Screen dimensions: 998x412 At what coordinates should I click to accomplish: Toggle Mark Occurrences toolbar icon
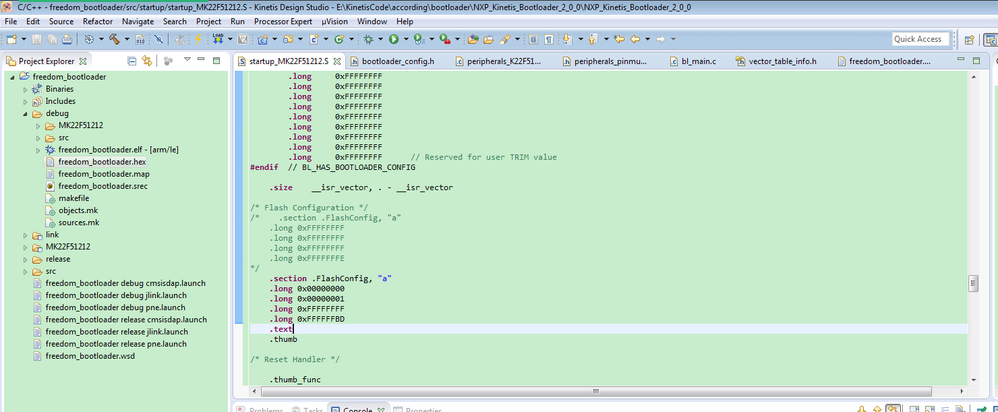coord(533,39)
